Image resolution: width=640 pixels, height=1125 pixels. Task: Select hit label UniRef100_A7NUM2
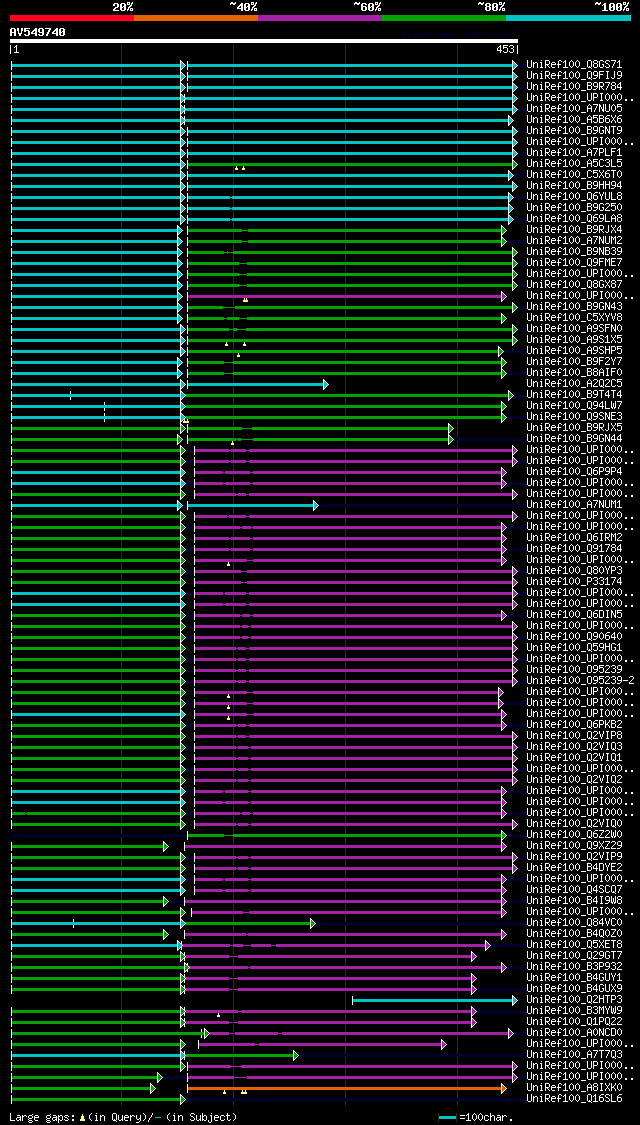pyautogui.click(x=574, y=240)
